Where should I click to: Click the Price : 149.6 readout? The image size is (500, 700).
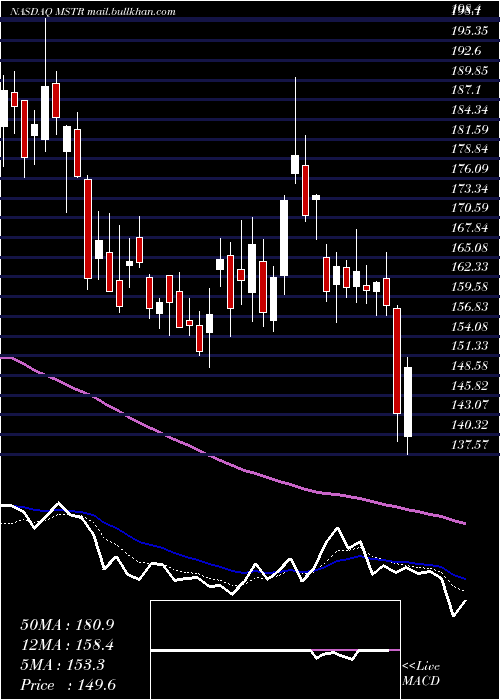coord(68,685)
